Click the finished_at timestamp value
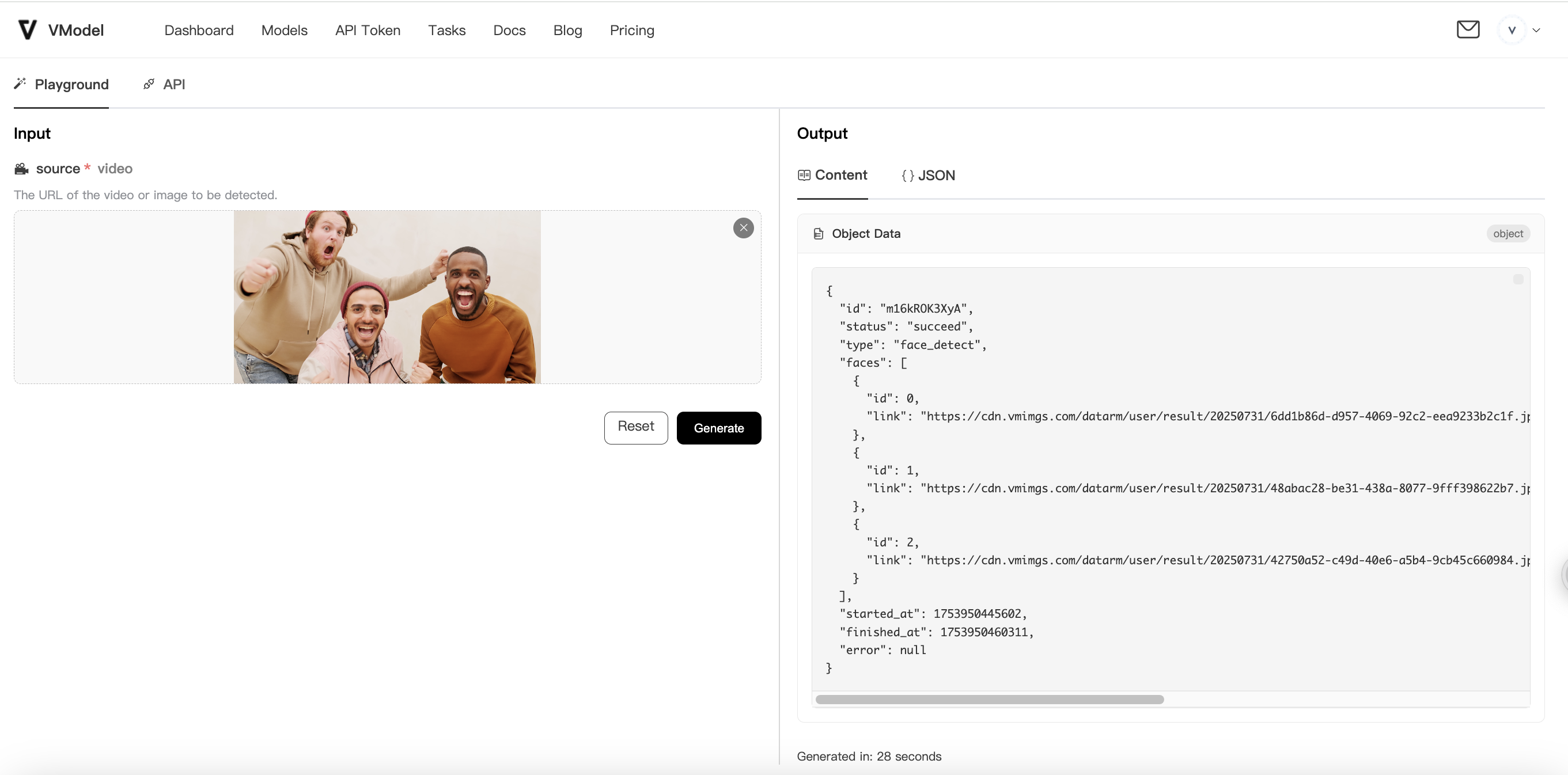This screenshot has width=1568, height=775. pos(984,632)
